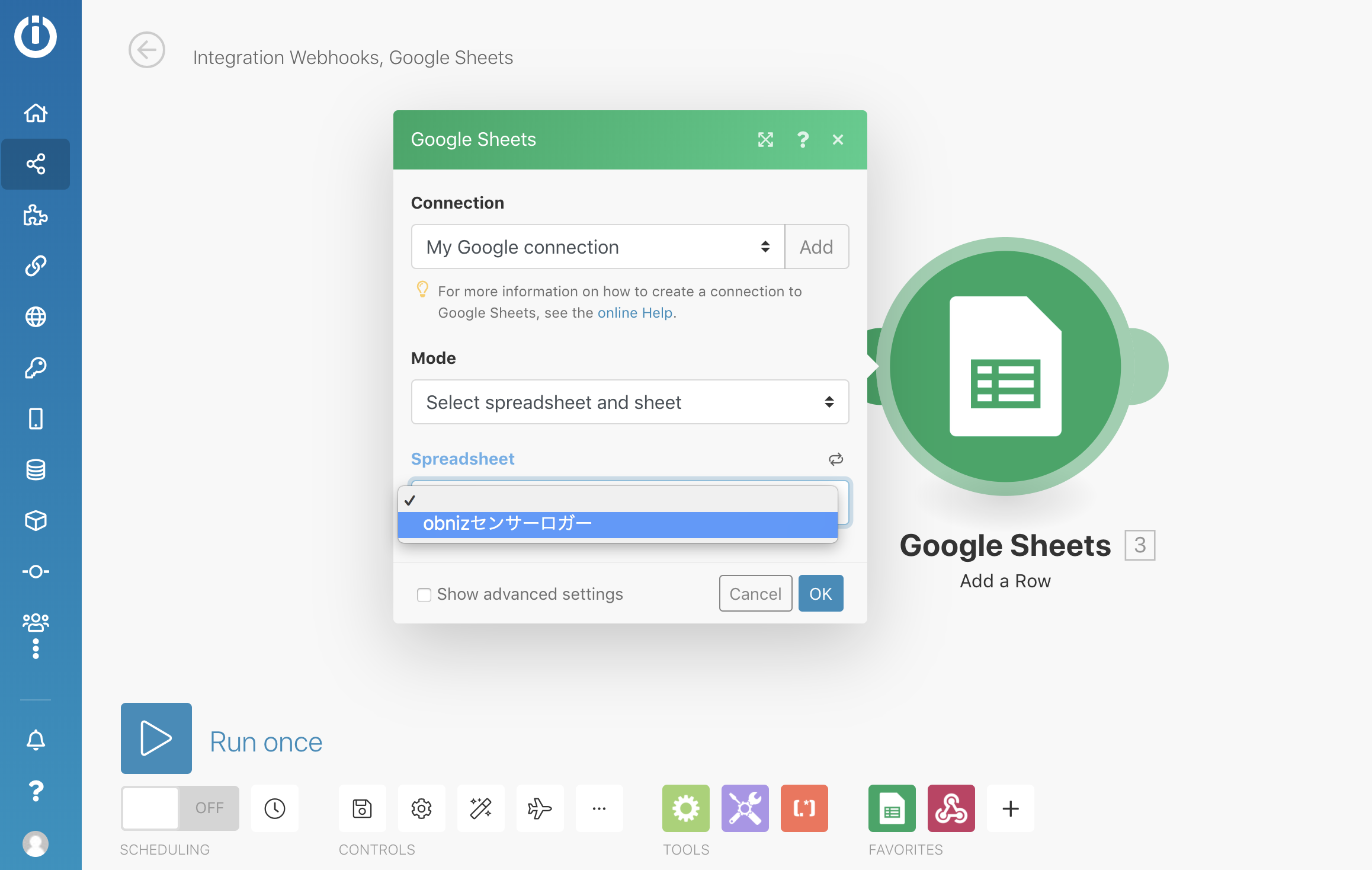Open the Mode dropdown

point(630,402)
